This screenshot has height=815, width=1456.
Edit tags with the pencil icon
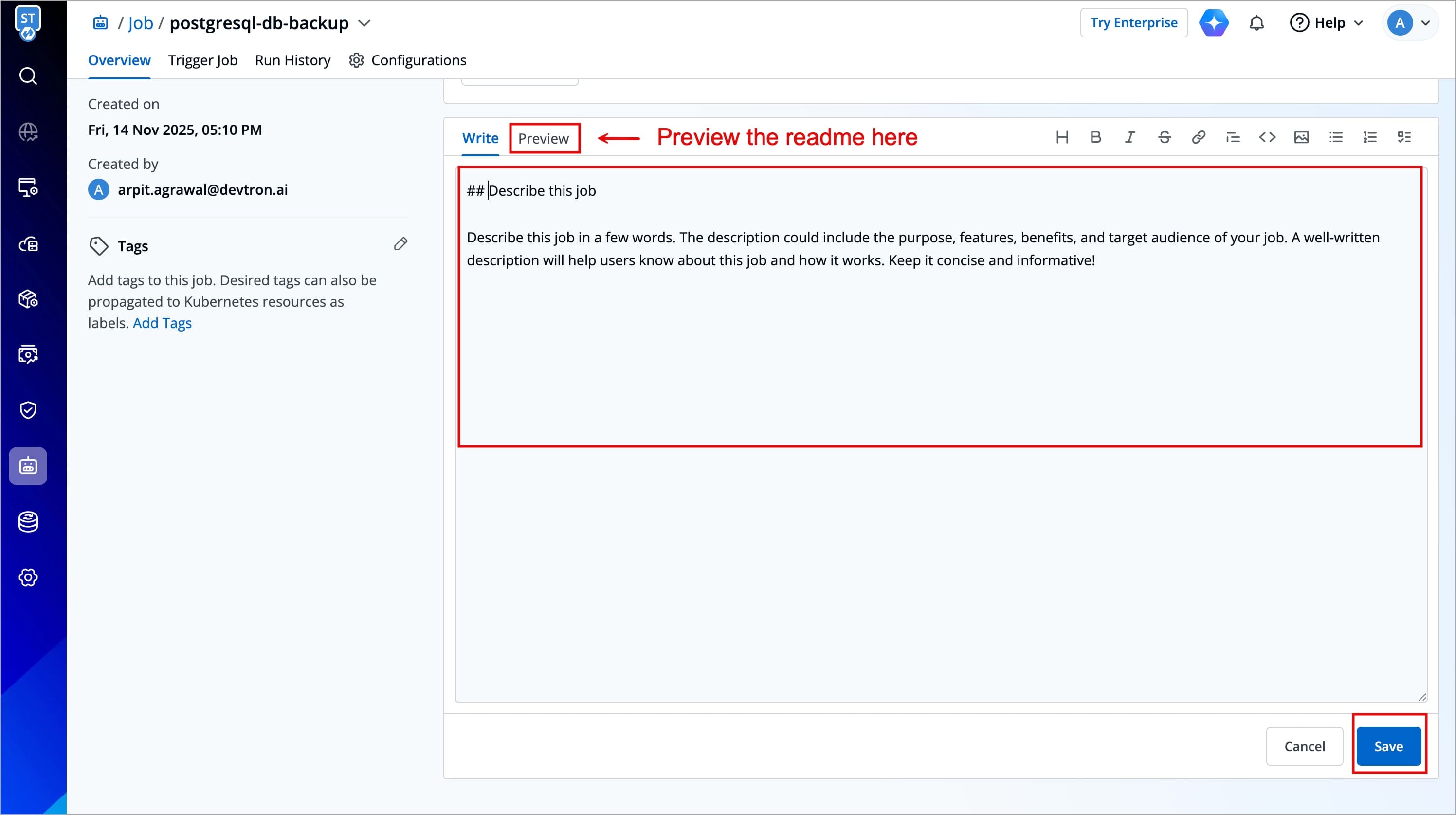pos(400,244)
